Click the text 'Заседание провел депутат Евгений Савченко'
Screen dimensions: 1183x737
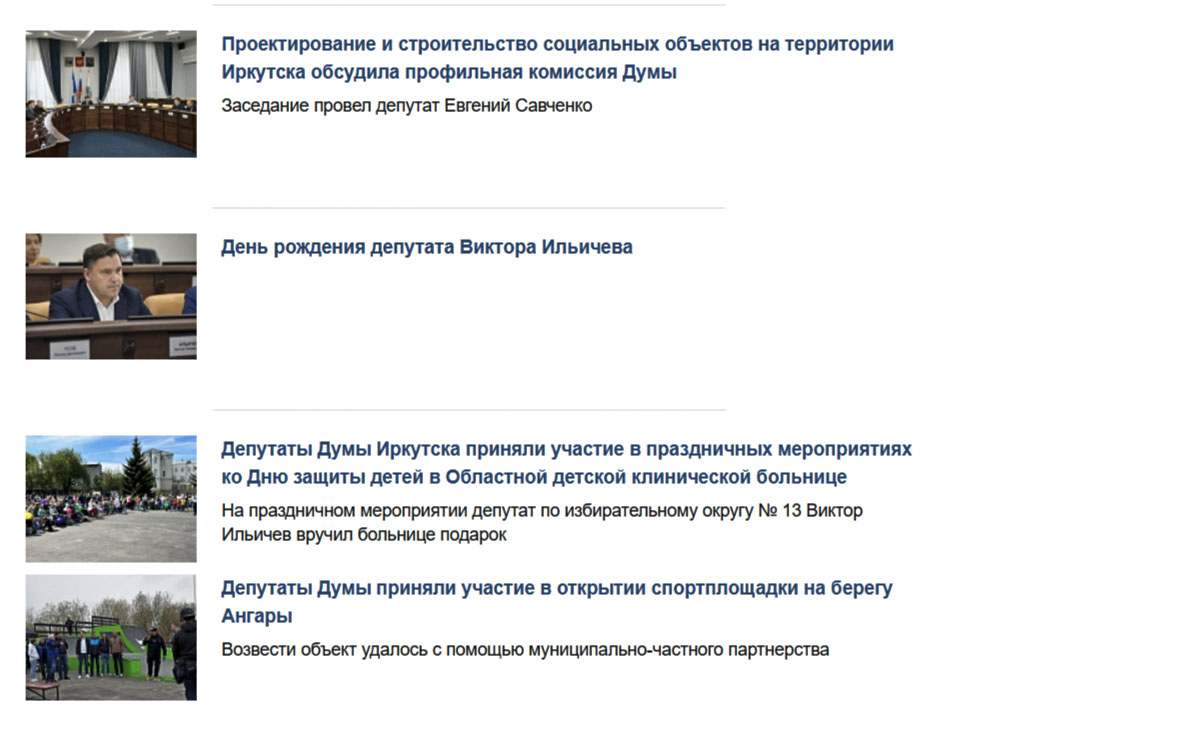point(407,106)
